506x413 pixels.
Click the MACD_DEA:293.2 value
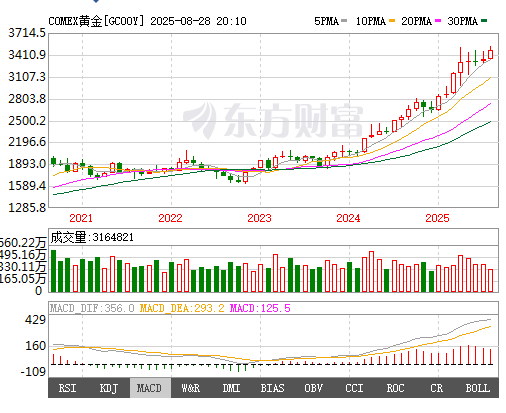click(x=182, y=308)
